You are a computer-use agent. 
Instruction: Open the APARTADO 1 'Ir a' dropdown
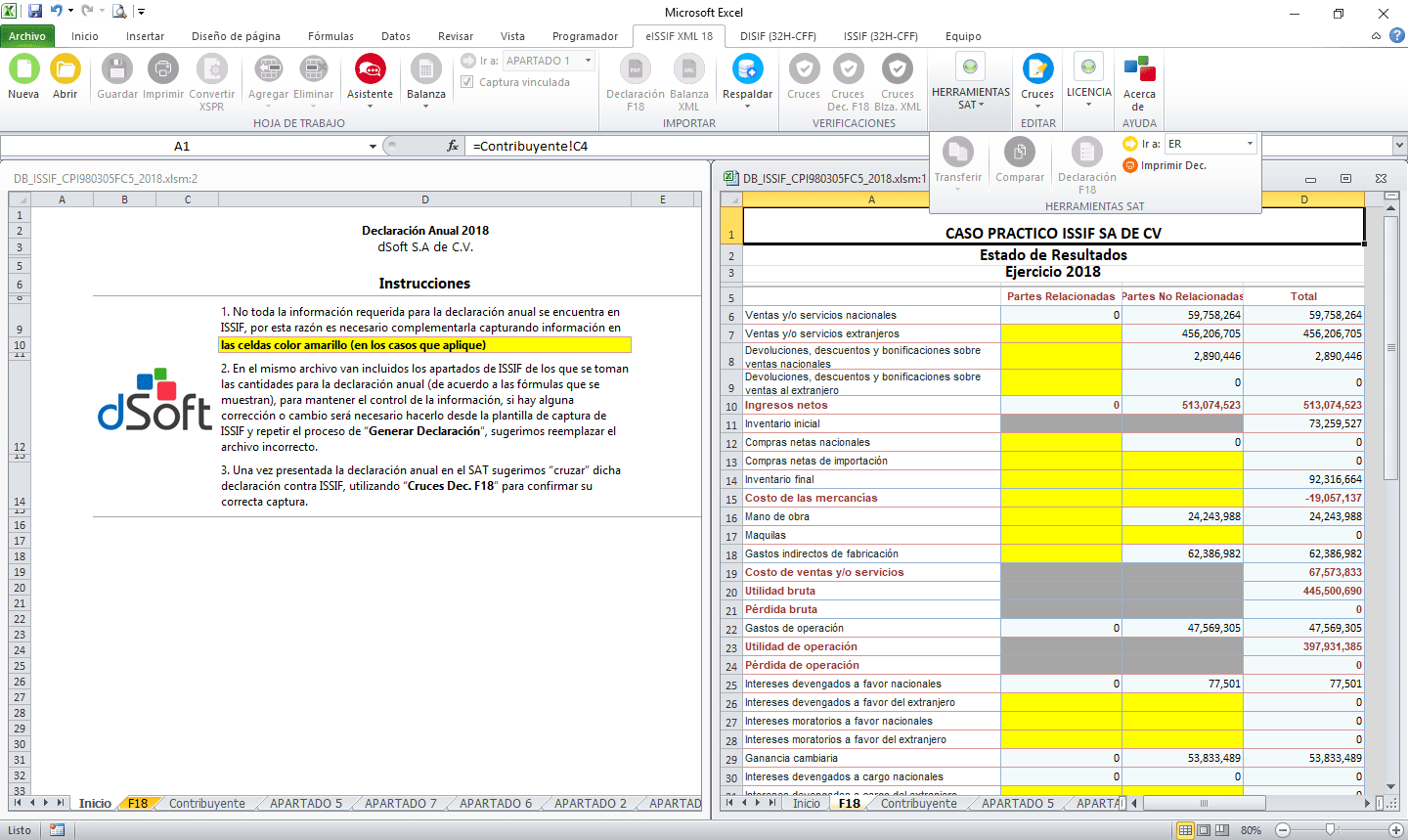[x=586, y=60]
